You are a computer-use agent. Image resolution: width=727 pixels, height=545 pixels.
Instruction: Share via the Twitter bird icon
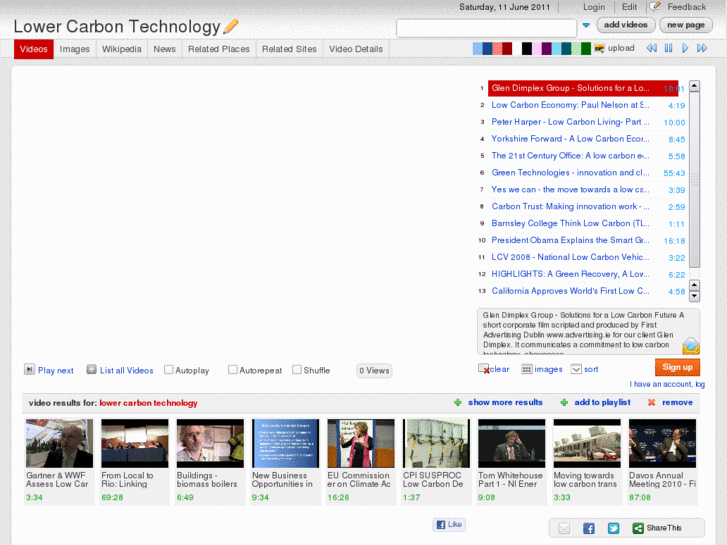pos(613,528)
